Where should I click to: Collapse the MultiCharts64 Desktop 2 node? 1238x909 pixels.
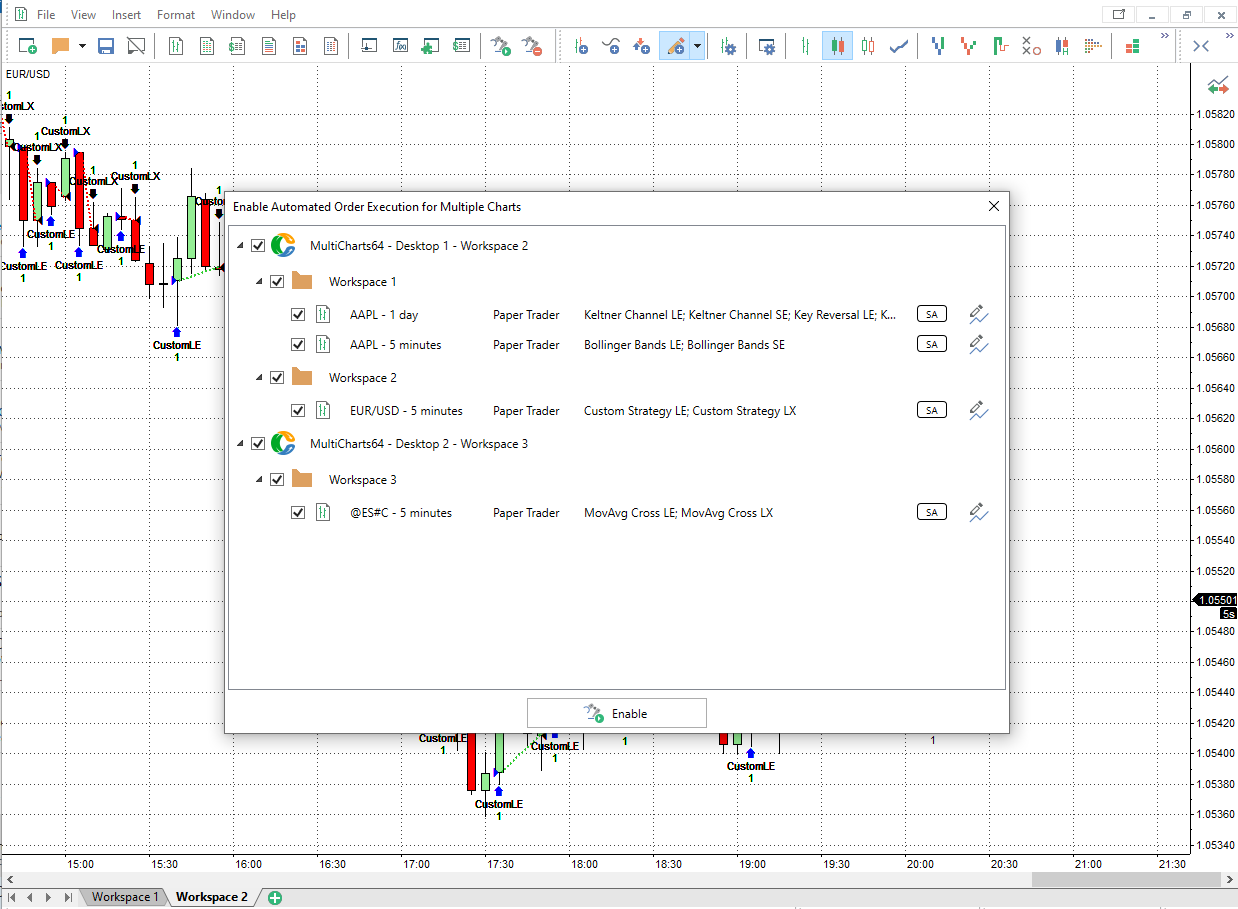[x=240, y=443]
